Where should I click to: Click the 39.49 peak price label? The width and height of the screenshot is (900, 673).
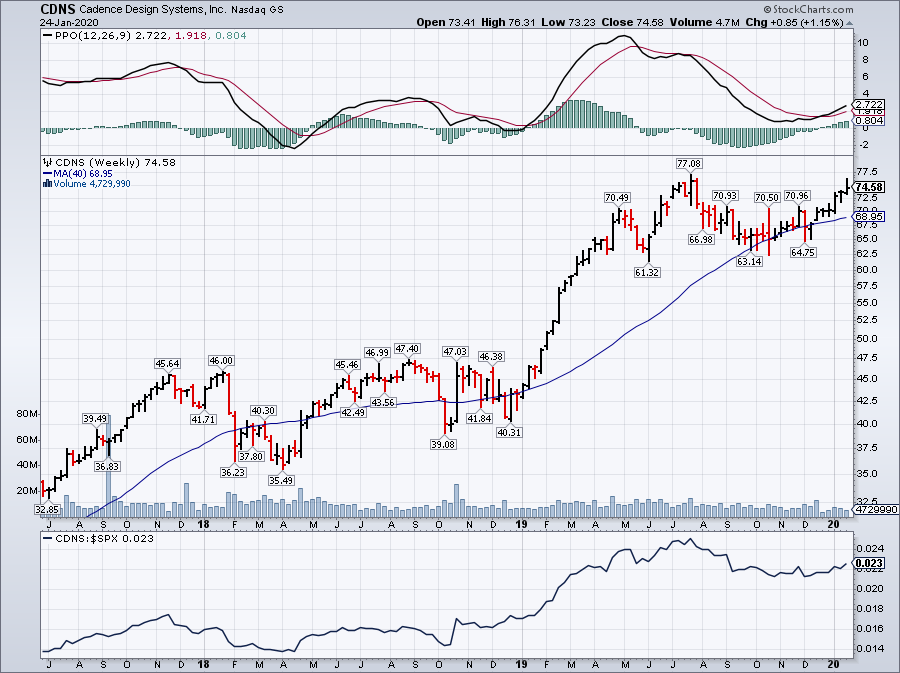[x=95, y=419]
